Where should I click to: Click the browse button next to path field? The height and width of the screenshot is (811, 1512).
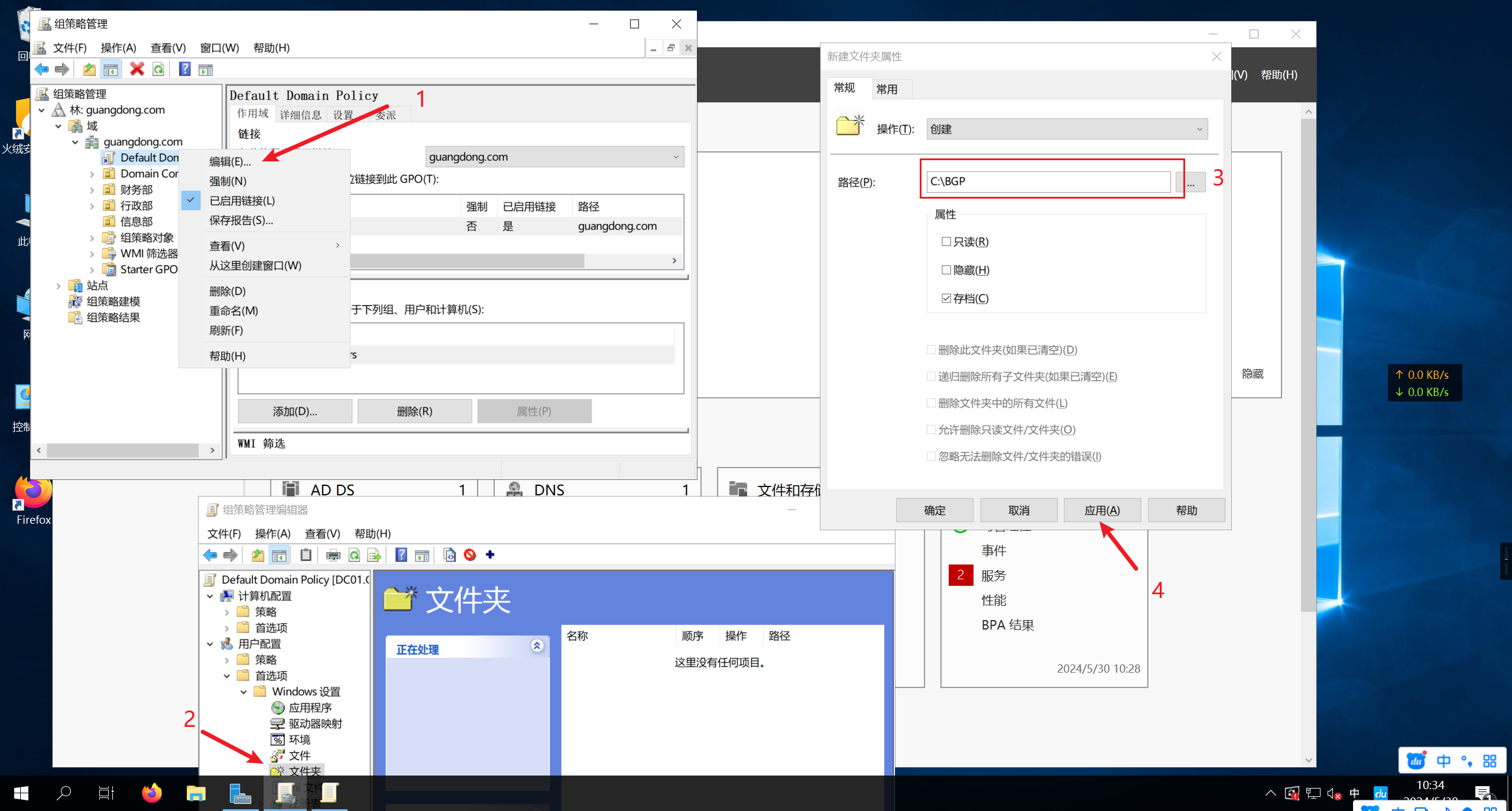[1191, 182]
